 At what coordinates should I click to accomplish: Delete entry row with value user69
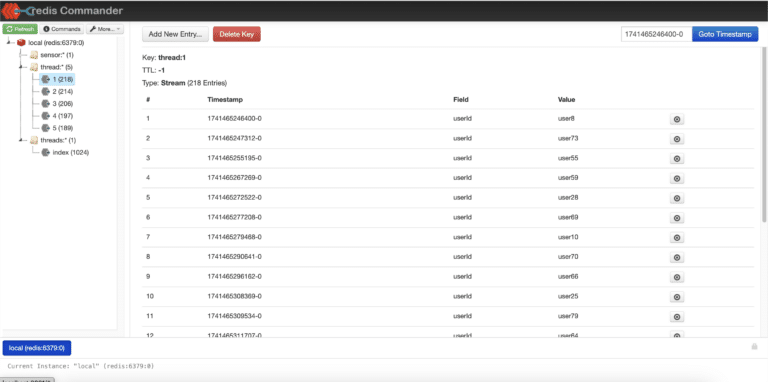coord(677,218)
